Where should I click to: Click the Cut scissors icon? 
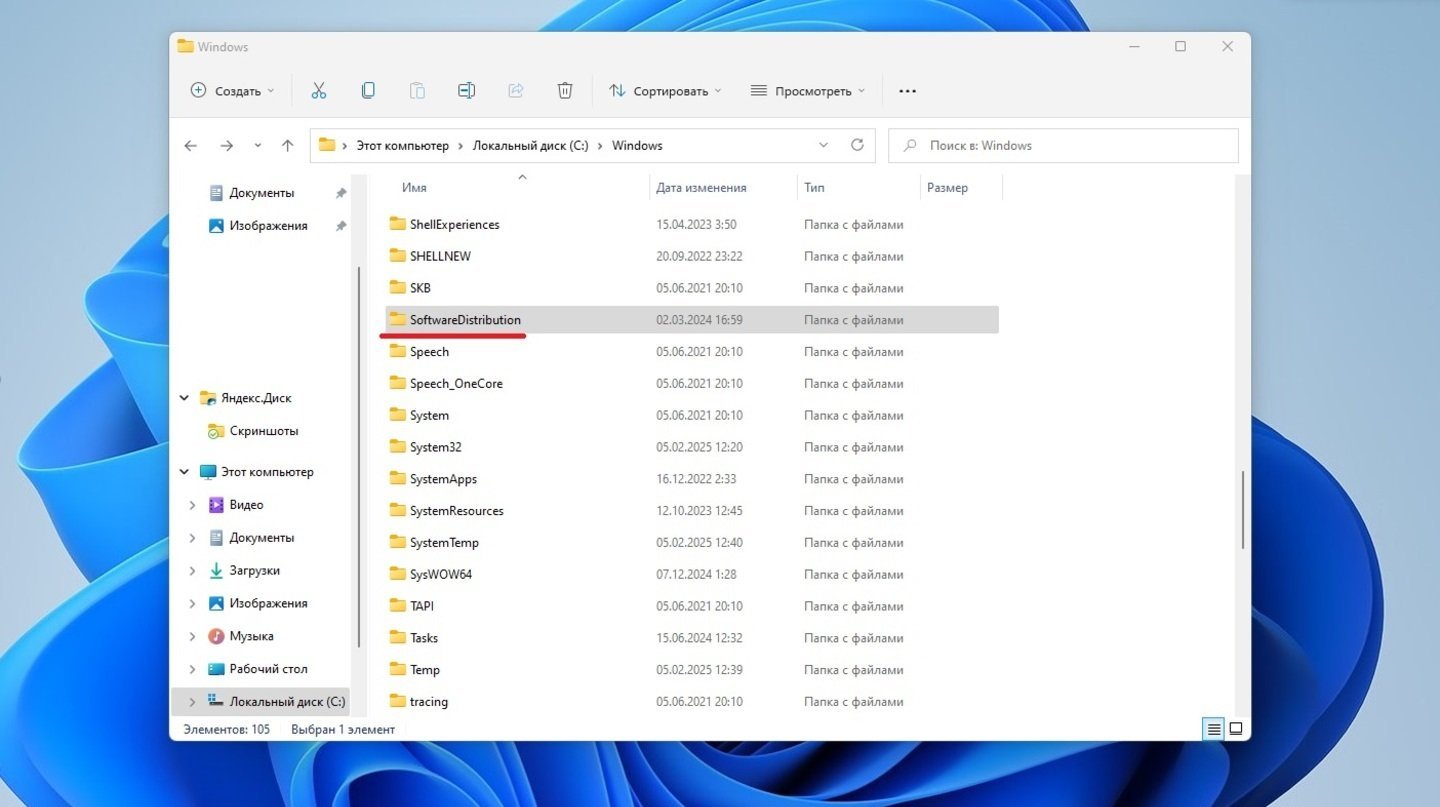coord(319,91)
